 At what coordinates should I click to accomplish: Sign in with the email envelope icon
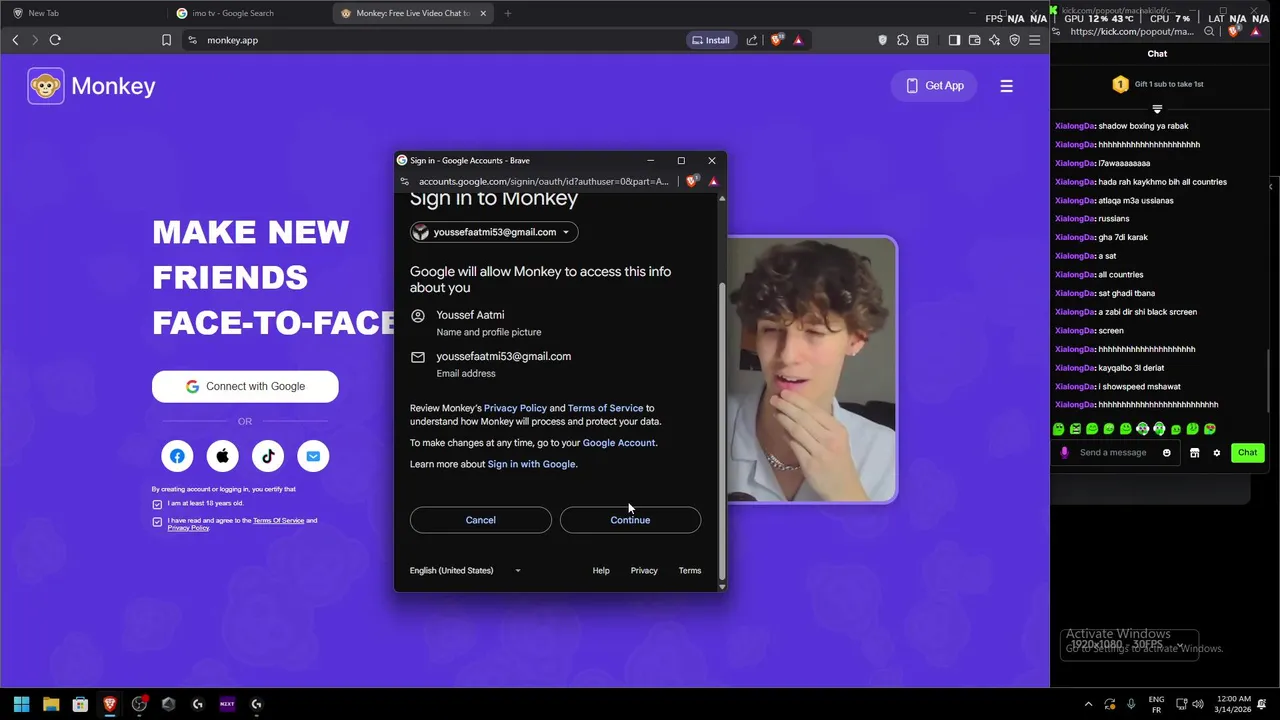point(313,456)
